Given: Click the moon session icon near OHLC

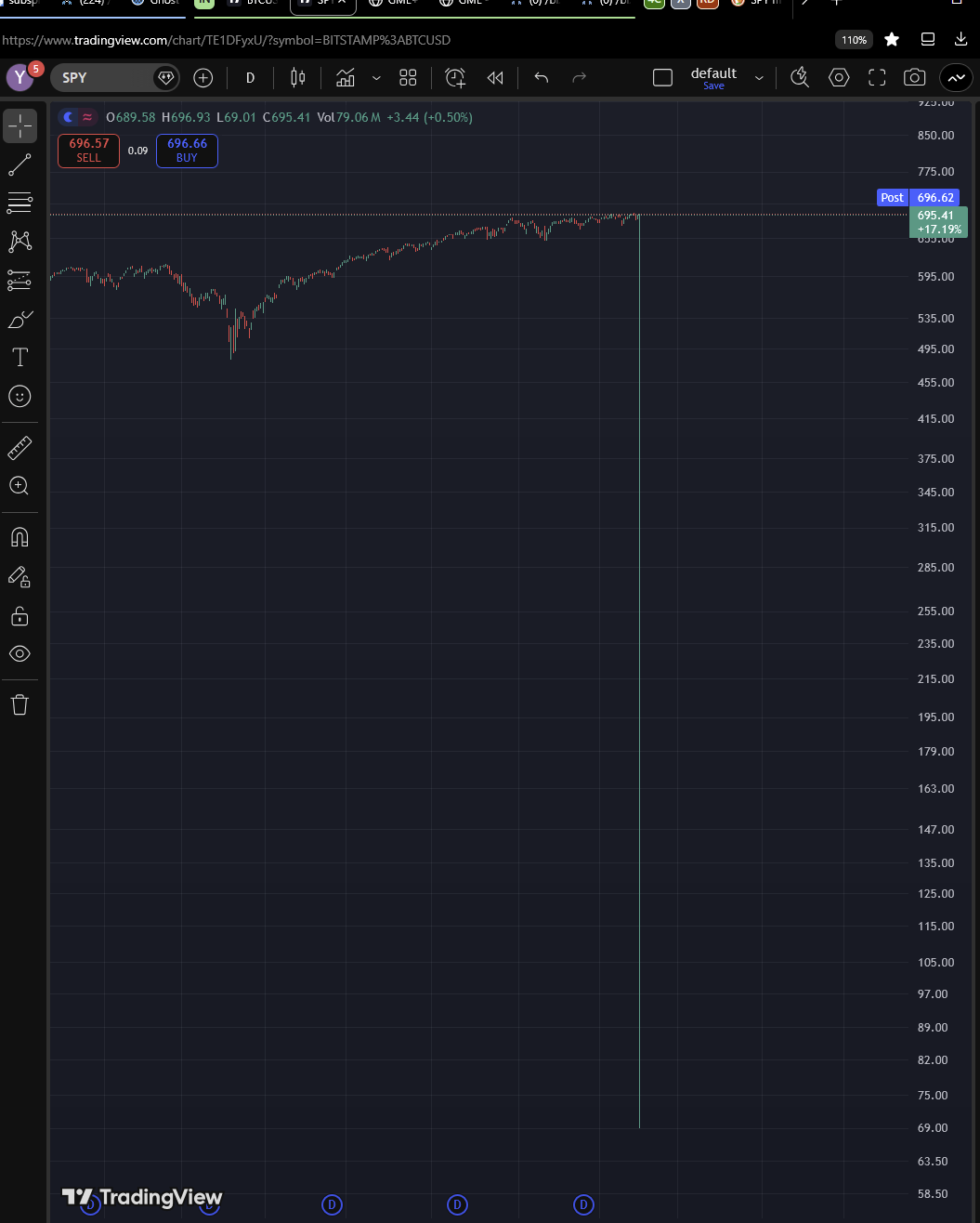Looking at the screenshot, I should (x=68, y=117).
